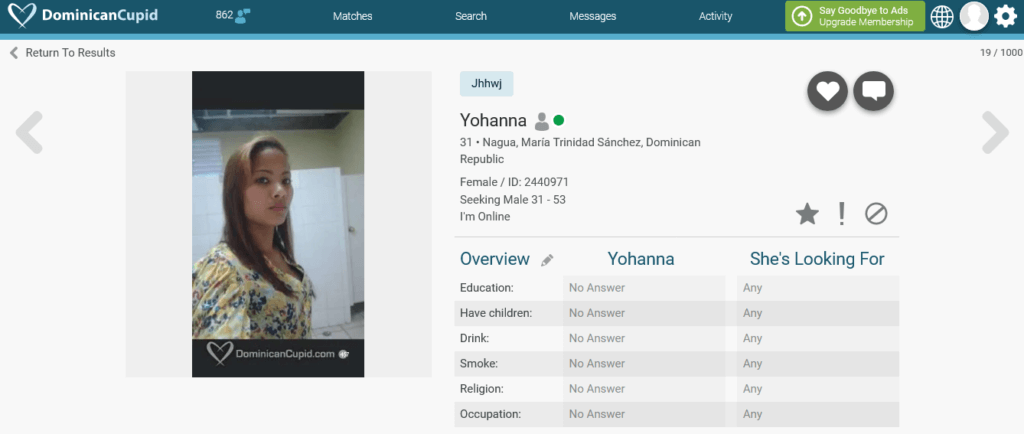Add Yohanna to favorites with star icon
1024x434 pixels.
807,214
